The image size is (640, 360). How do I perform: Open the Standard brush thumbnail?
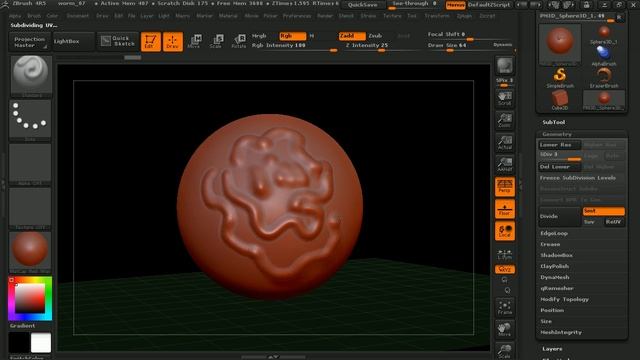pos(31,76)
